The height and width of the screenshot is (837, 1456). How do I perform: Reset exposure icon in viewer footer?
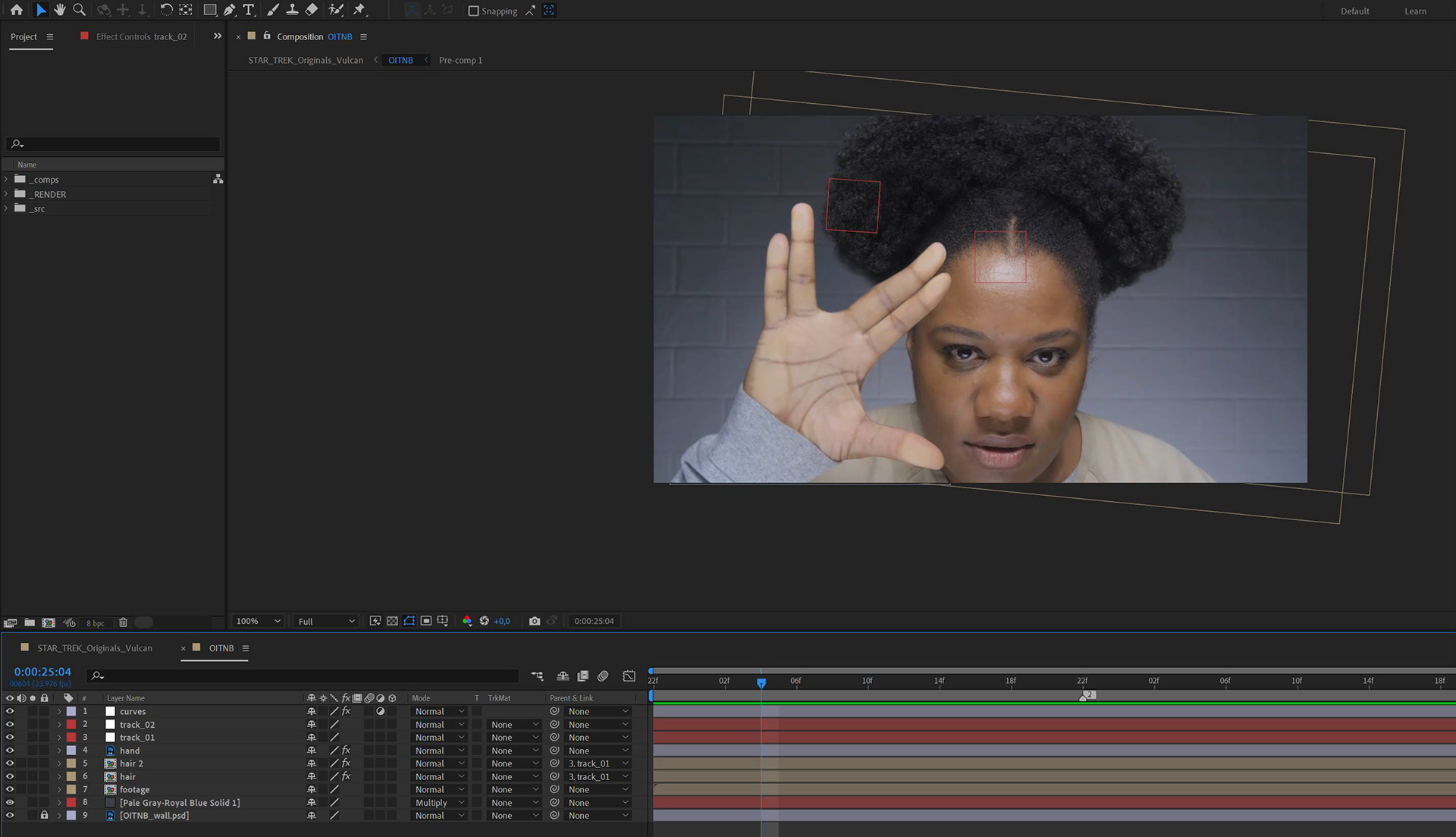point(485,621)
